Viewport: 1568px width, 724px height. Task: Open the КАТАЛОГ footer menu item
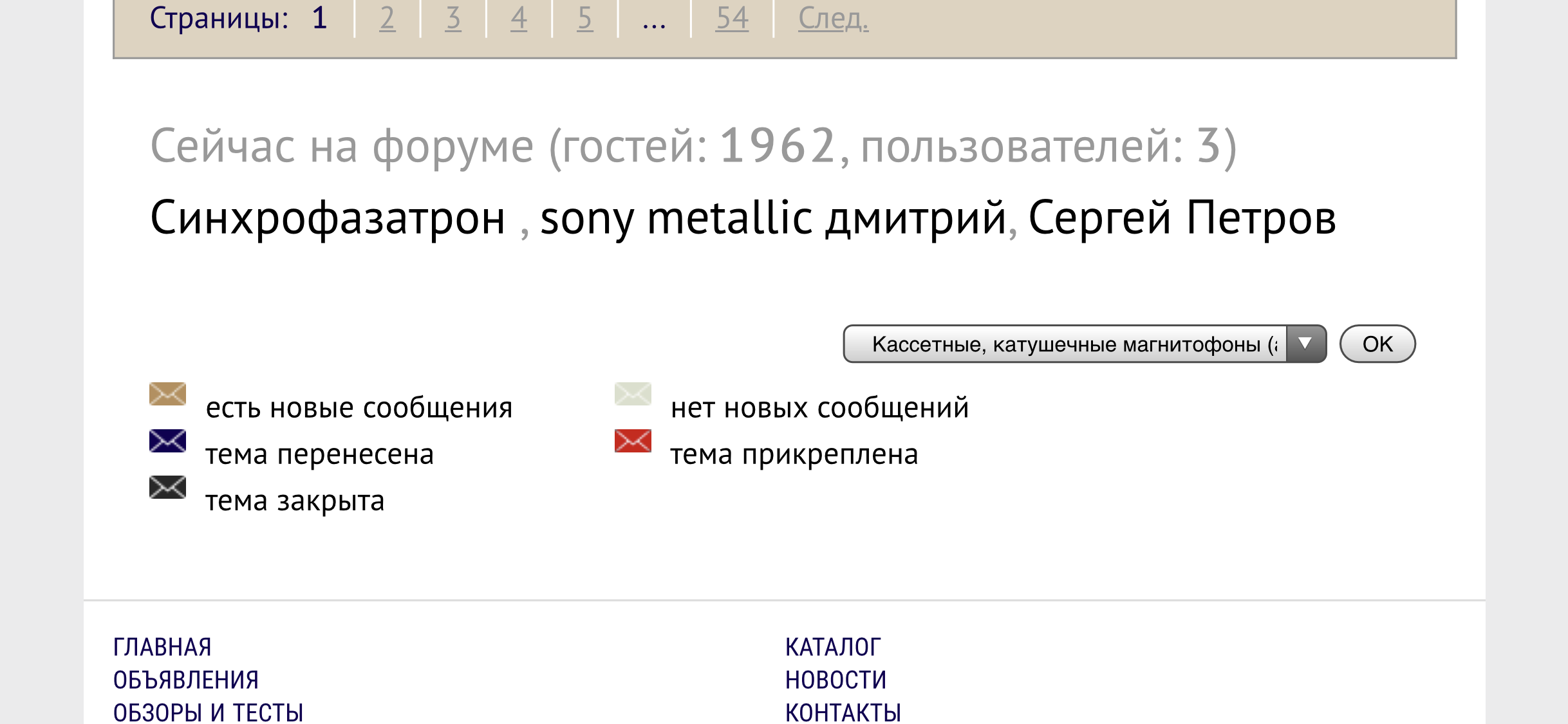coord(833,647)
